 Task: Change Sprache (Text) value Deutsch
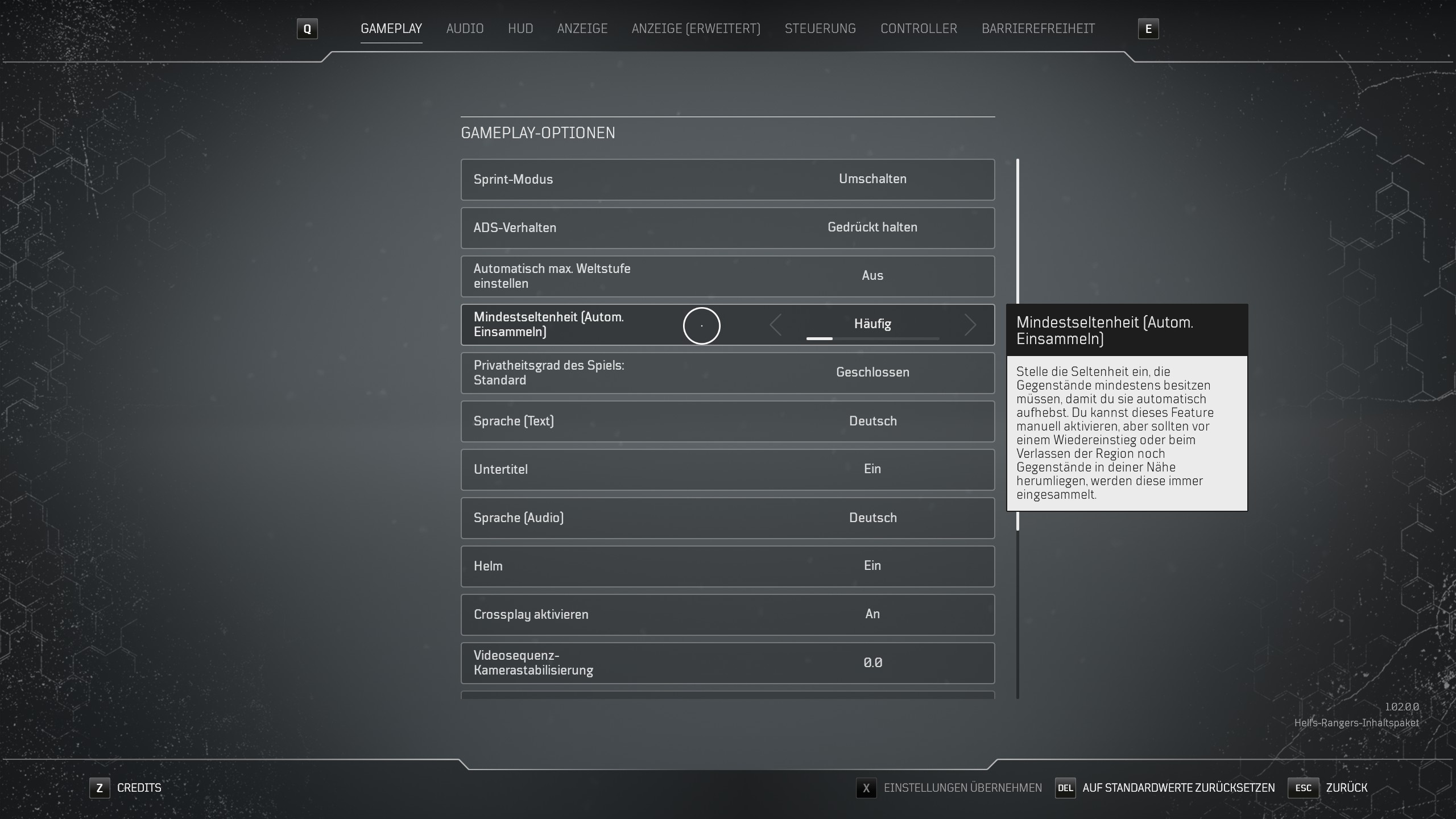pos(872,421)
